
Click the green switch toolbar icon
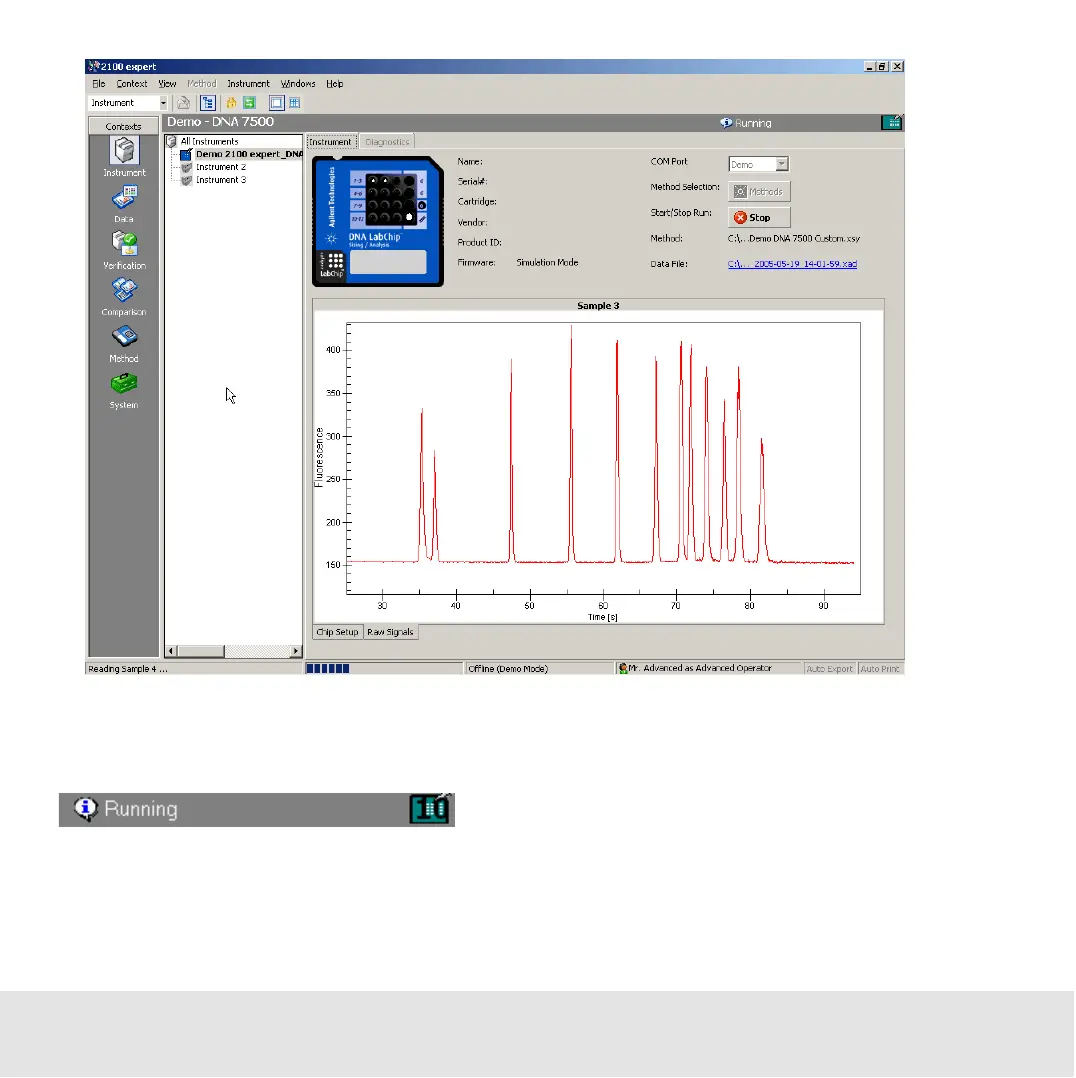tap(250, 103)
